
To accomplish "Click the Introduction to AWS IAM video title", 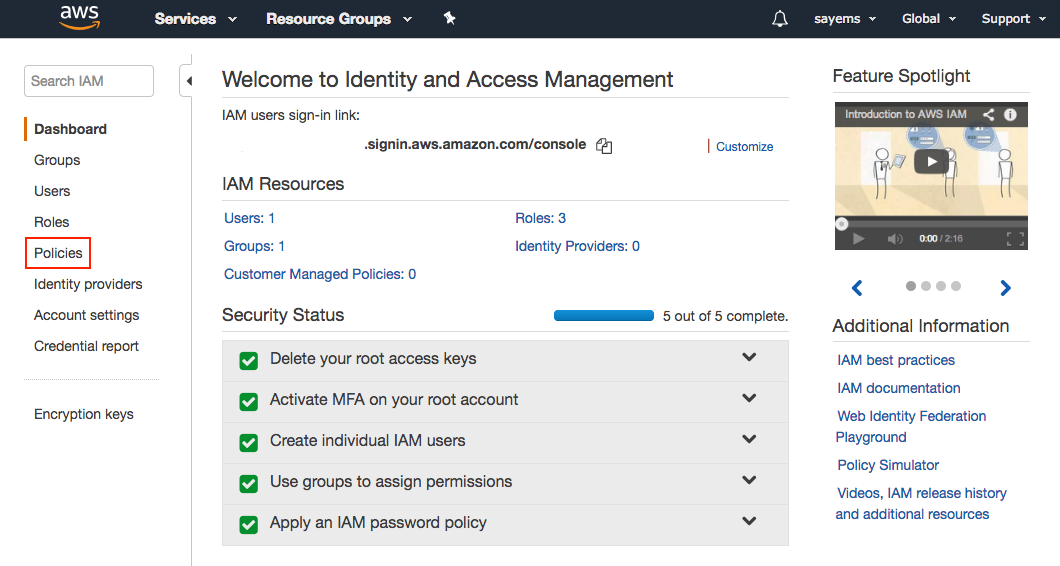I will pyautogui.click(x=905, y=114).
